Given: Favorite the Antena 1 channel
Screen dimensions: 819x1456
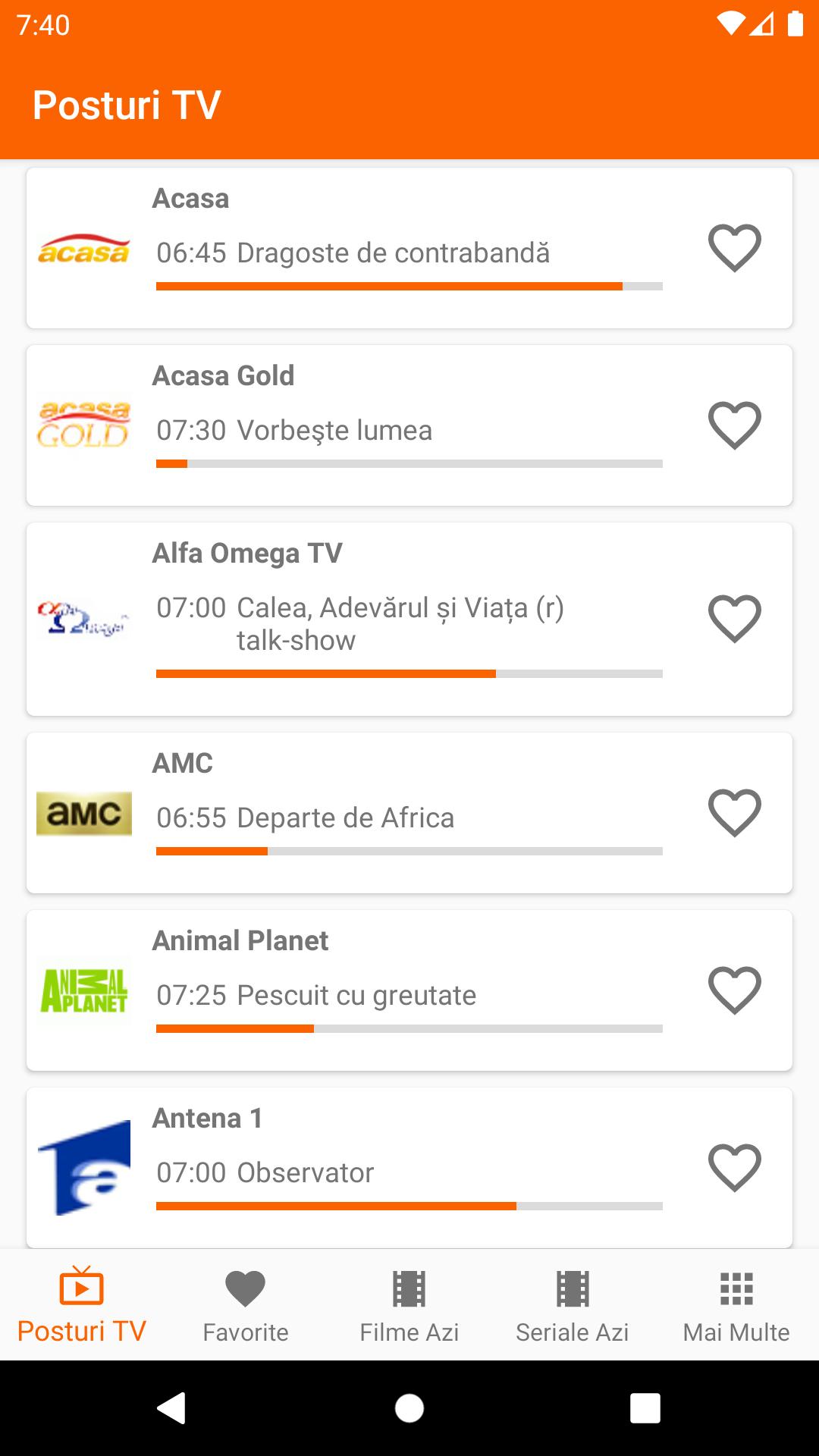Looking at the screenshot, I should 734,1168.
